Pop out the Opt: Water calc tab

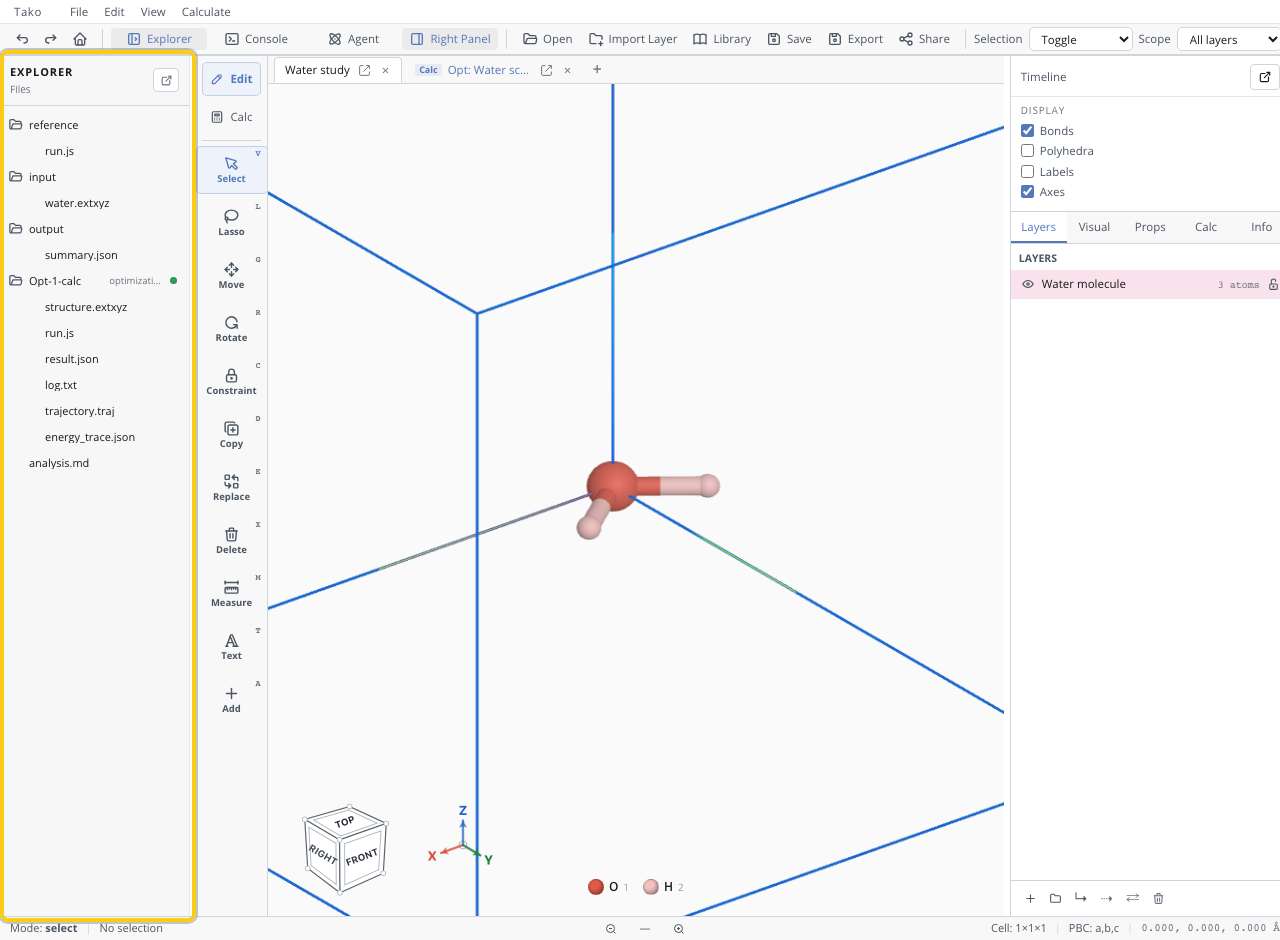[x=547, y=70]
